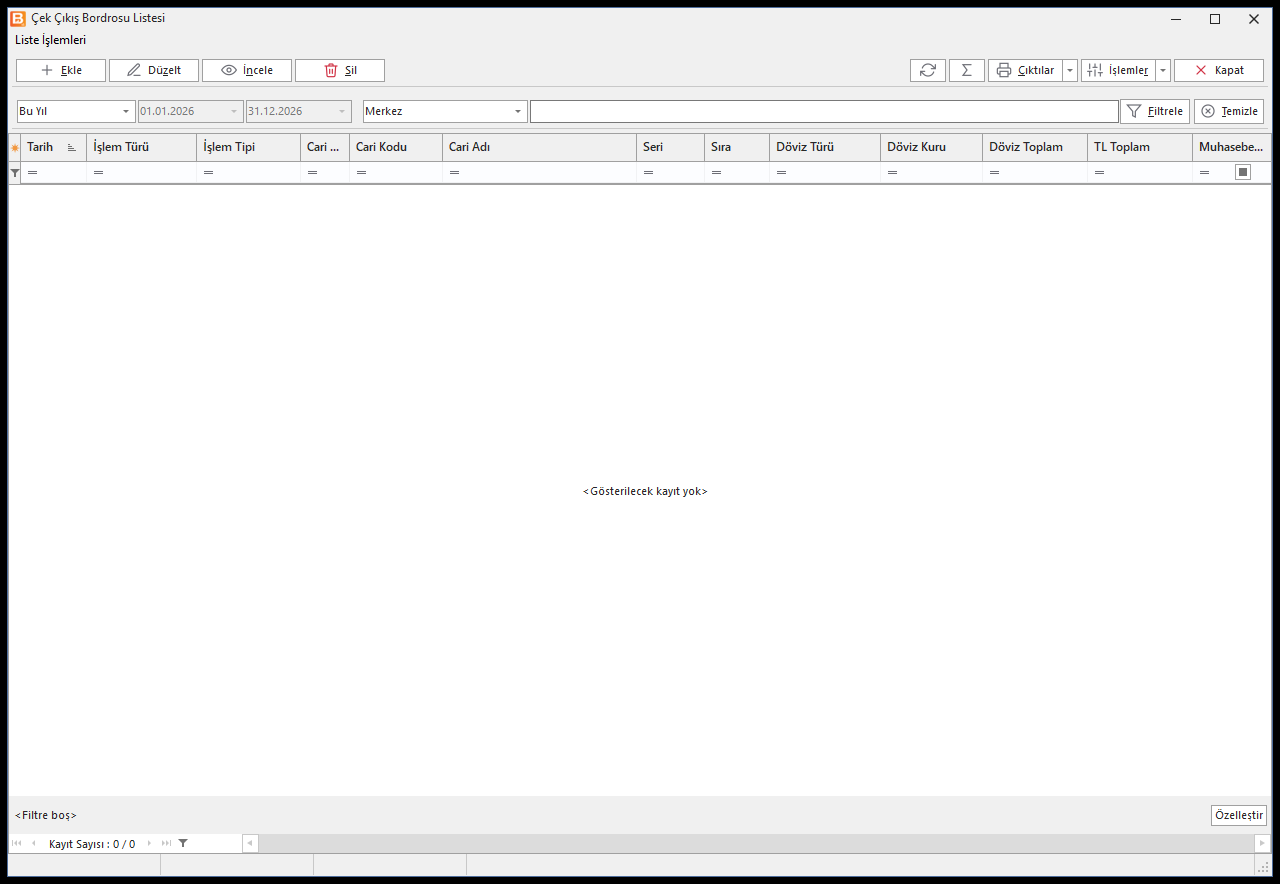Screen dimensions: 1280x884
Task: Expand the Çıktılar dropdown arrow
Action: coord(1070,70)
